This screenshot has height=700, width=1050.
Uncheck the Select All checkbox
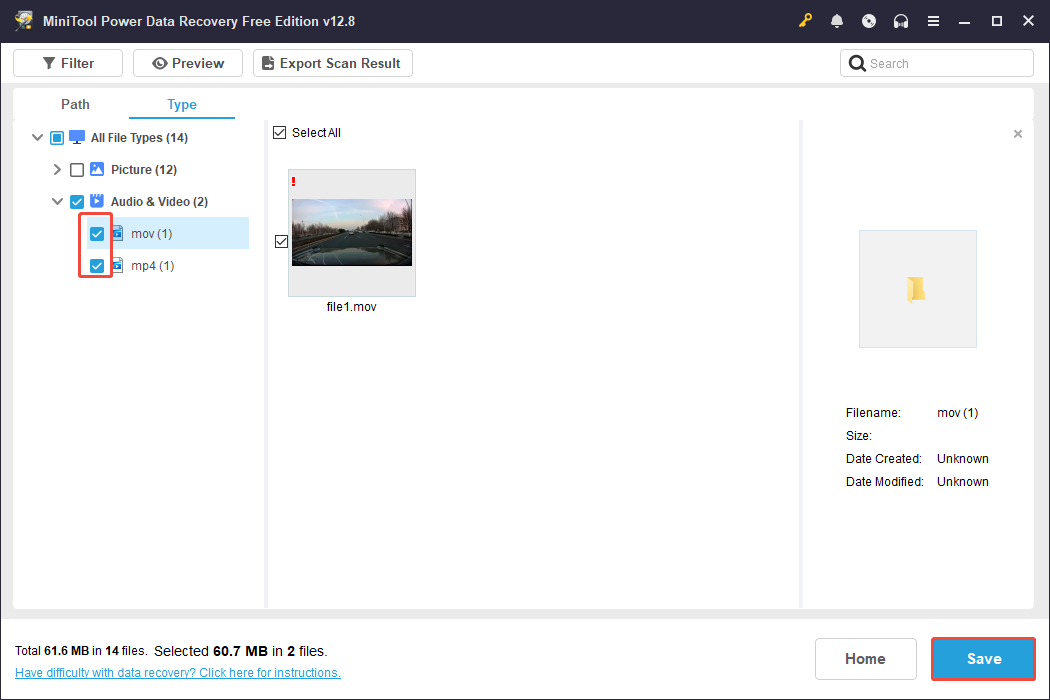tap(279, 132)
